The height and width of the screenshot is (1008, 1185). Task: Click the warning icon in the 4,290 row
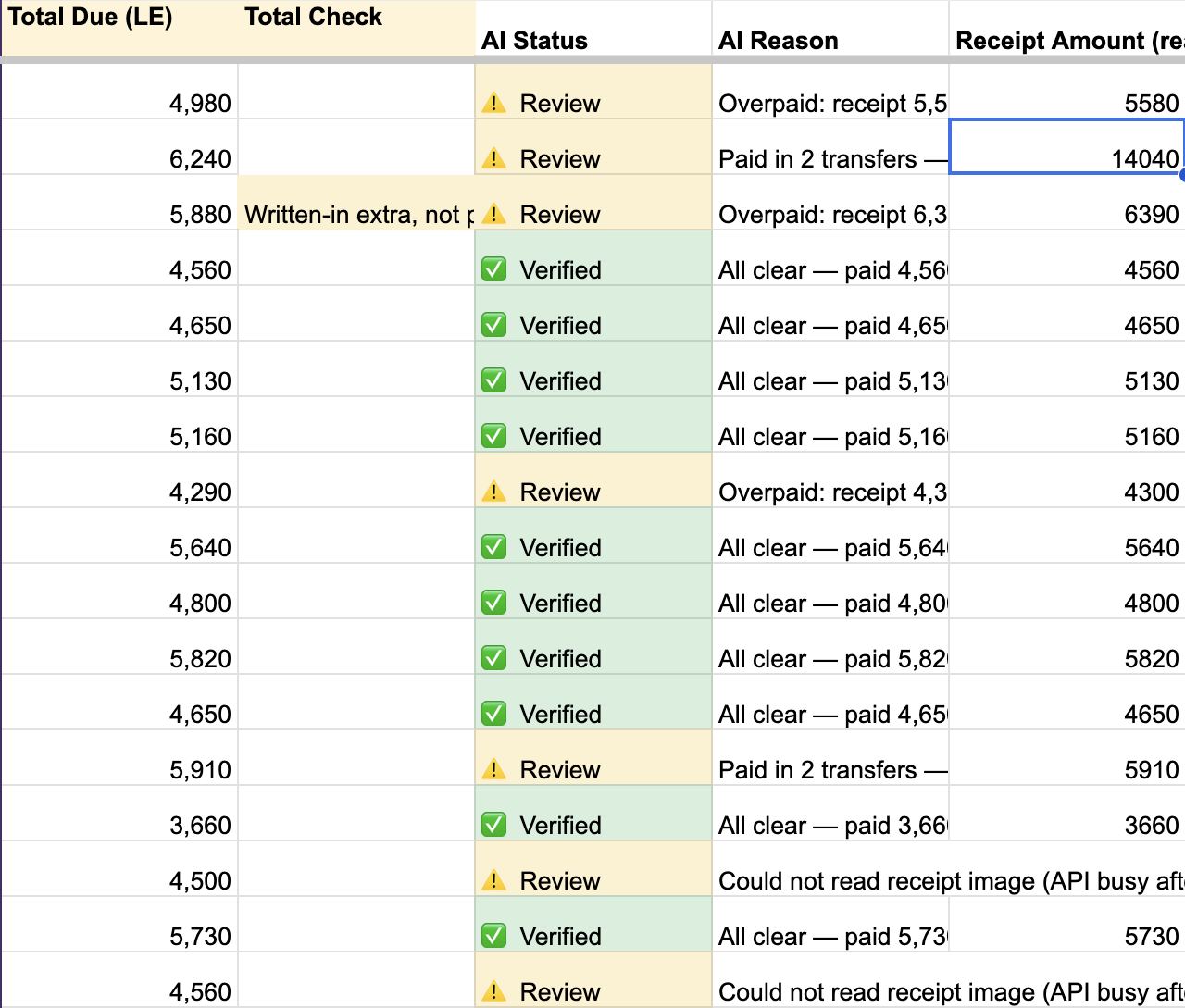[494, 492]
